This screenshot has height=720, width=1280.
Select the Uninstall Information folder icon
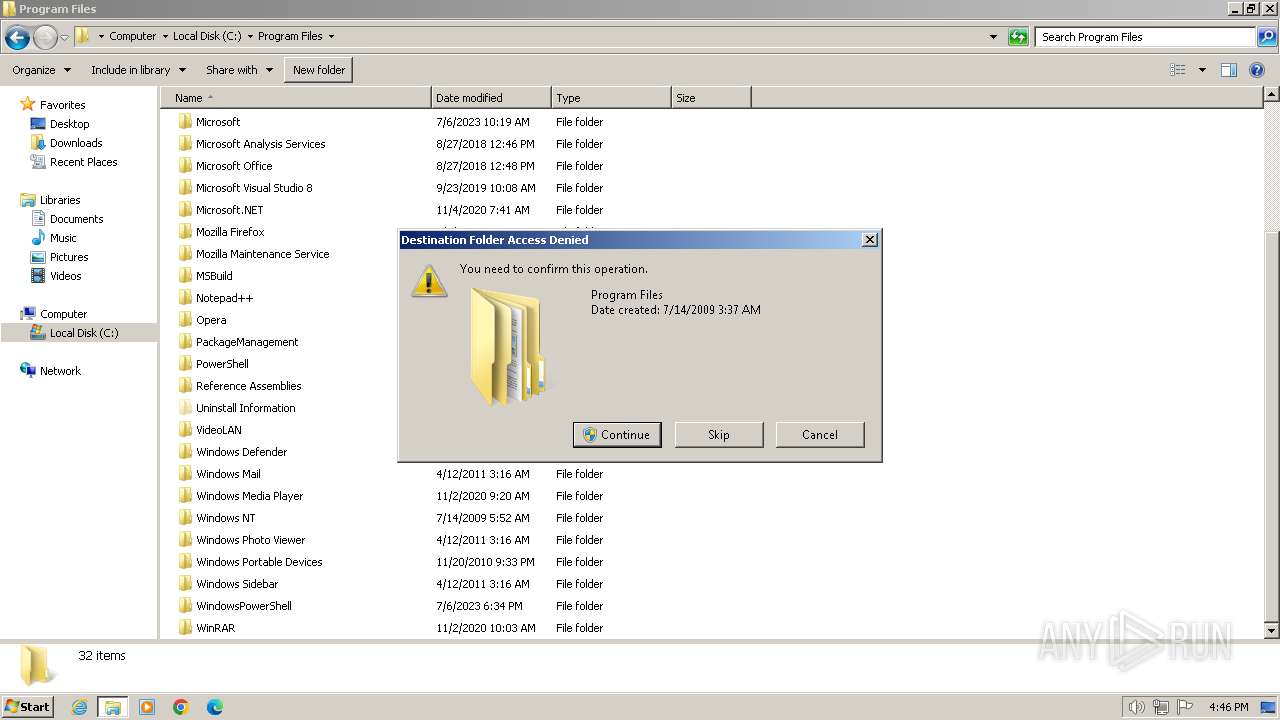[x=185, y=408]
